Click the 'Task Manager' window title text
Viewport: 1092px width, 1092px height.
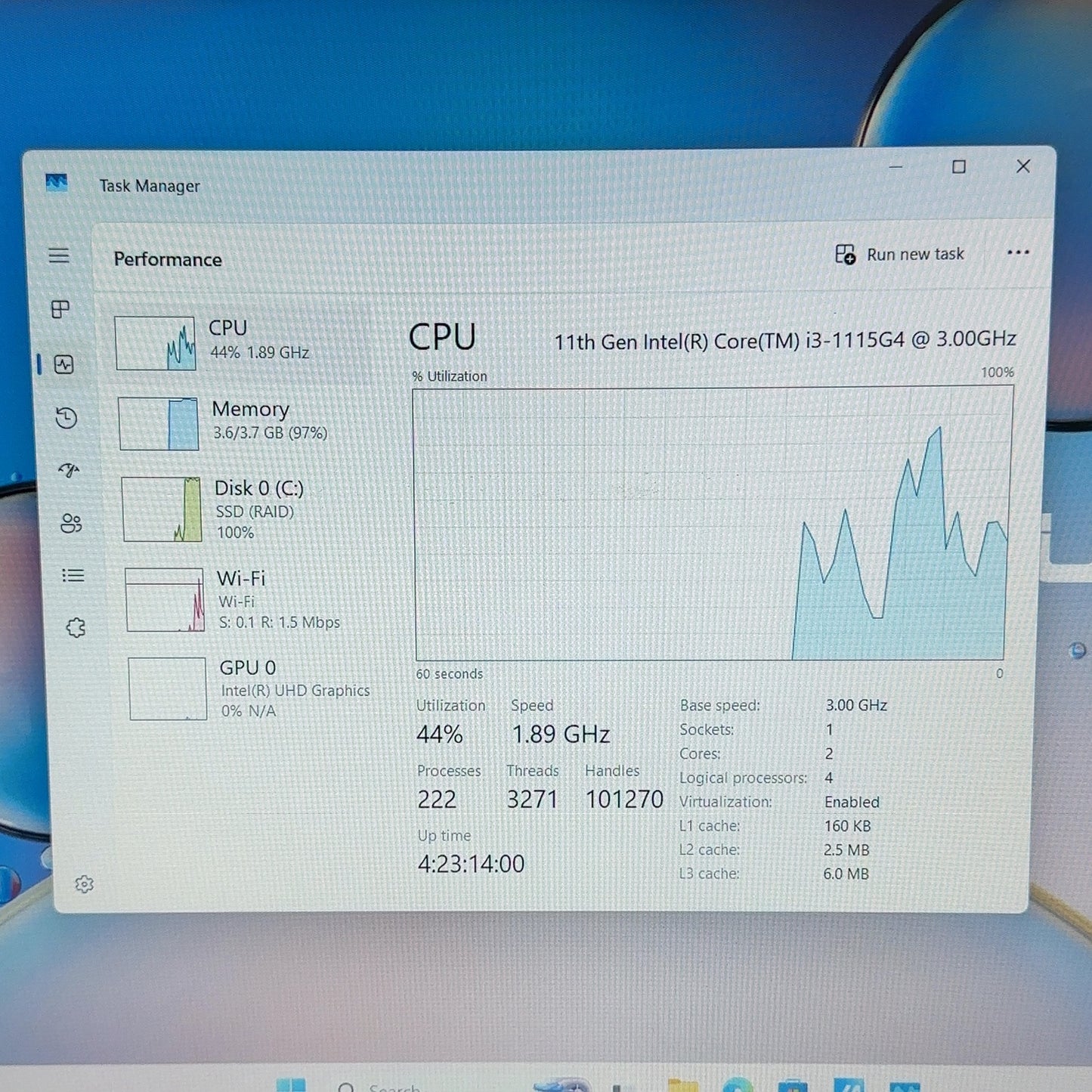(x=150, y=186)
